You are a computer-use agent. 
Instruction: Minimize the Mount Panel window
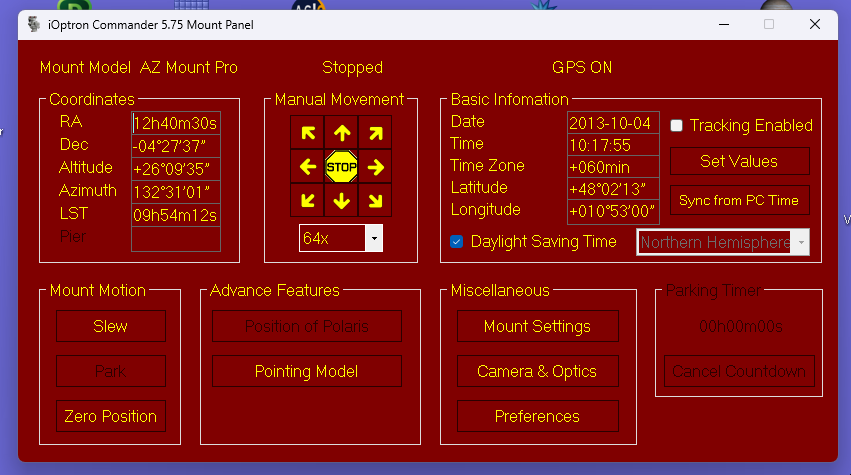[x=724, y=24]
